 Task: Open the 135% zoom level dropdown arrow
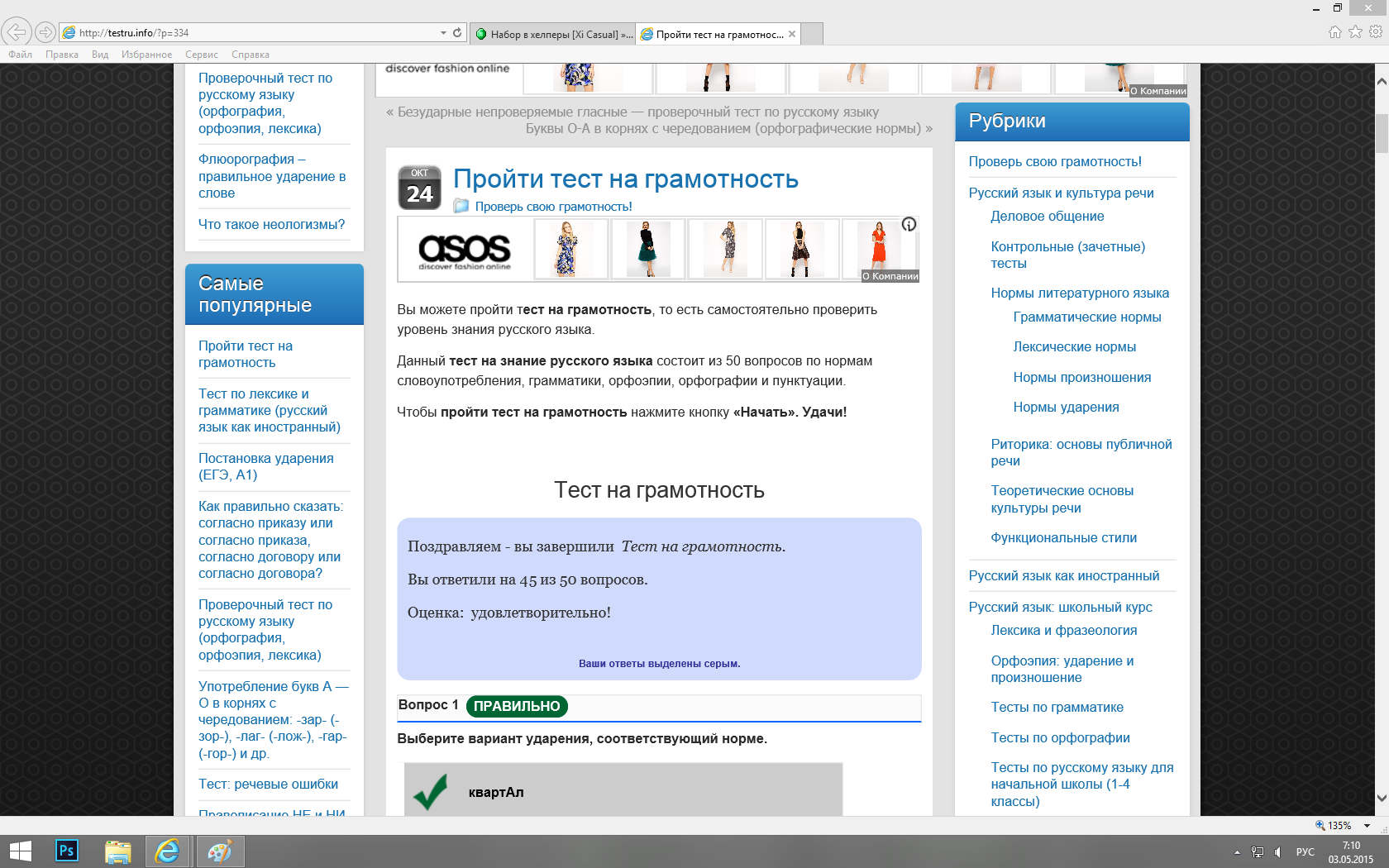(1367, 826)
